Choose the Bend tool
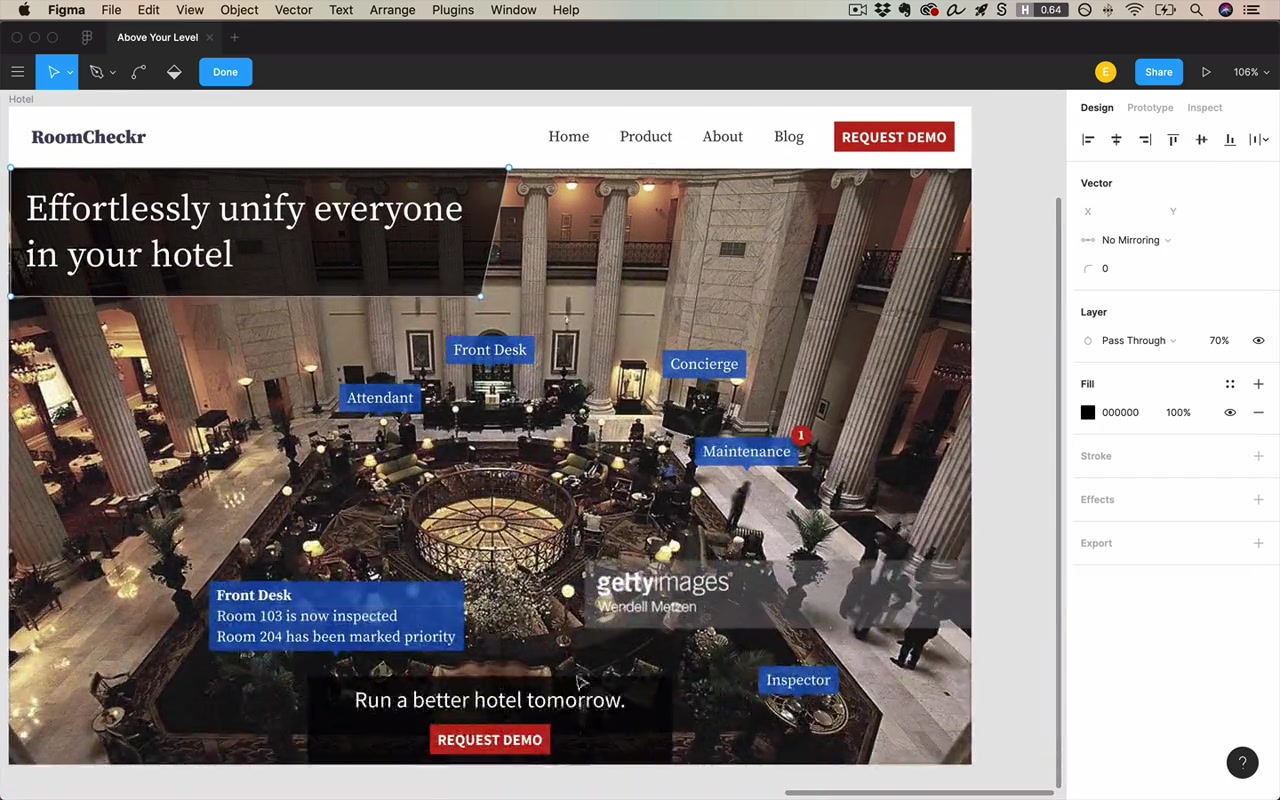 click(138, 72)
